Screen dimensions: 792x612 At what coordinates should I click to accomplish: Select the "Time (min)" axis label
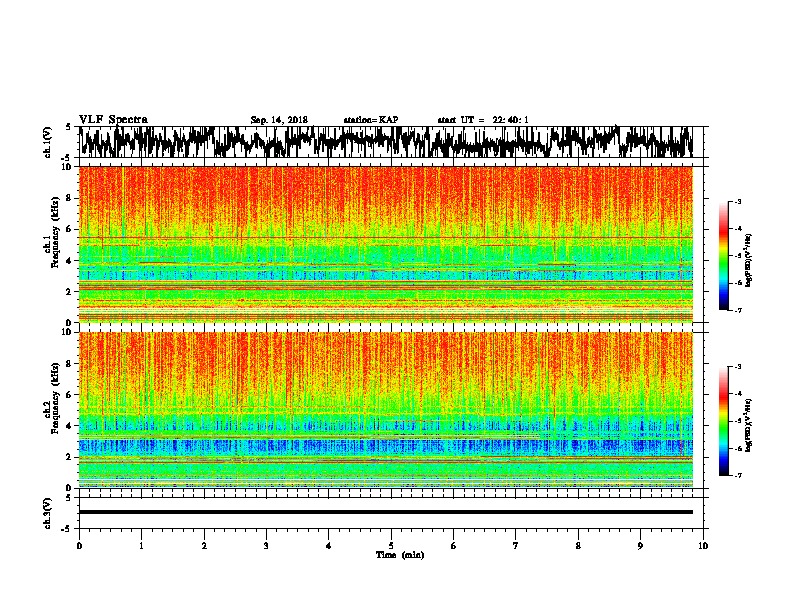coord(400,555)
